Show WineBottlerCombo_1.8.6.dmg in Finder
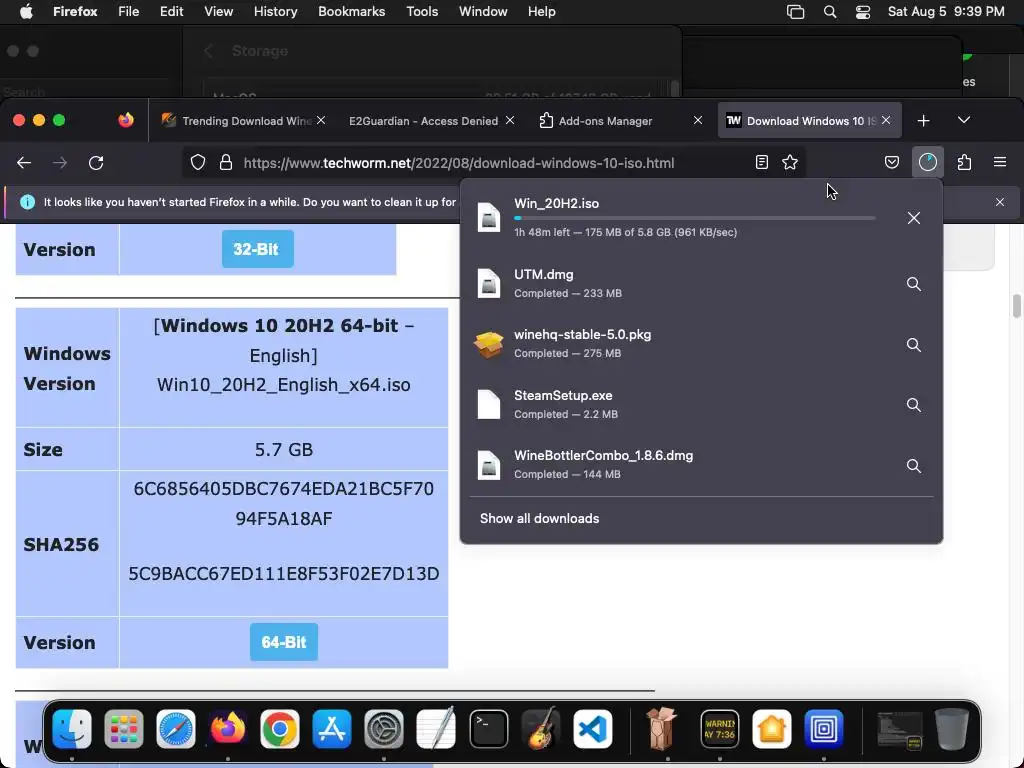Viewport: 1024px width, 768px height. click(914, 466)
